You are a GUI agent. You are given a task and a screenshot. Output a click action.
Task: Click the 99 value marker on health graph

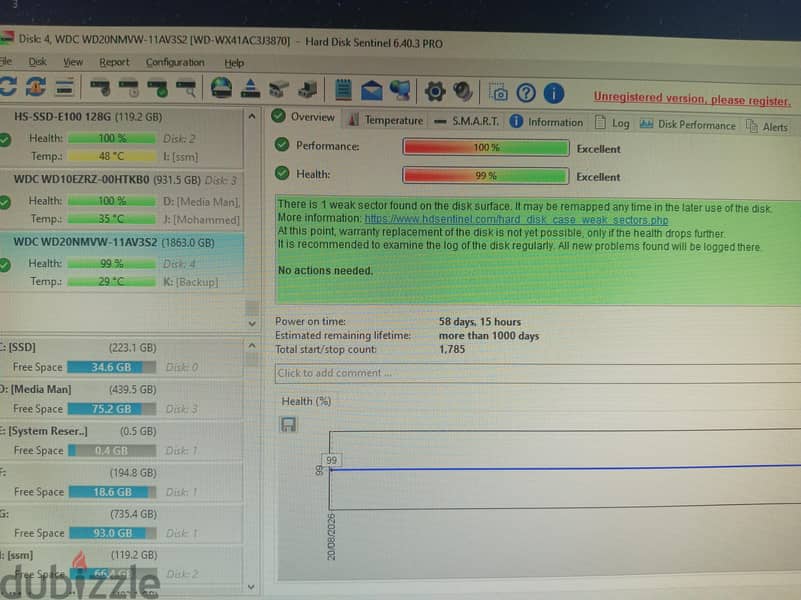[332, 460]
